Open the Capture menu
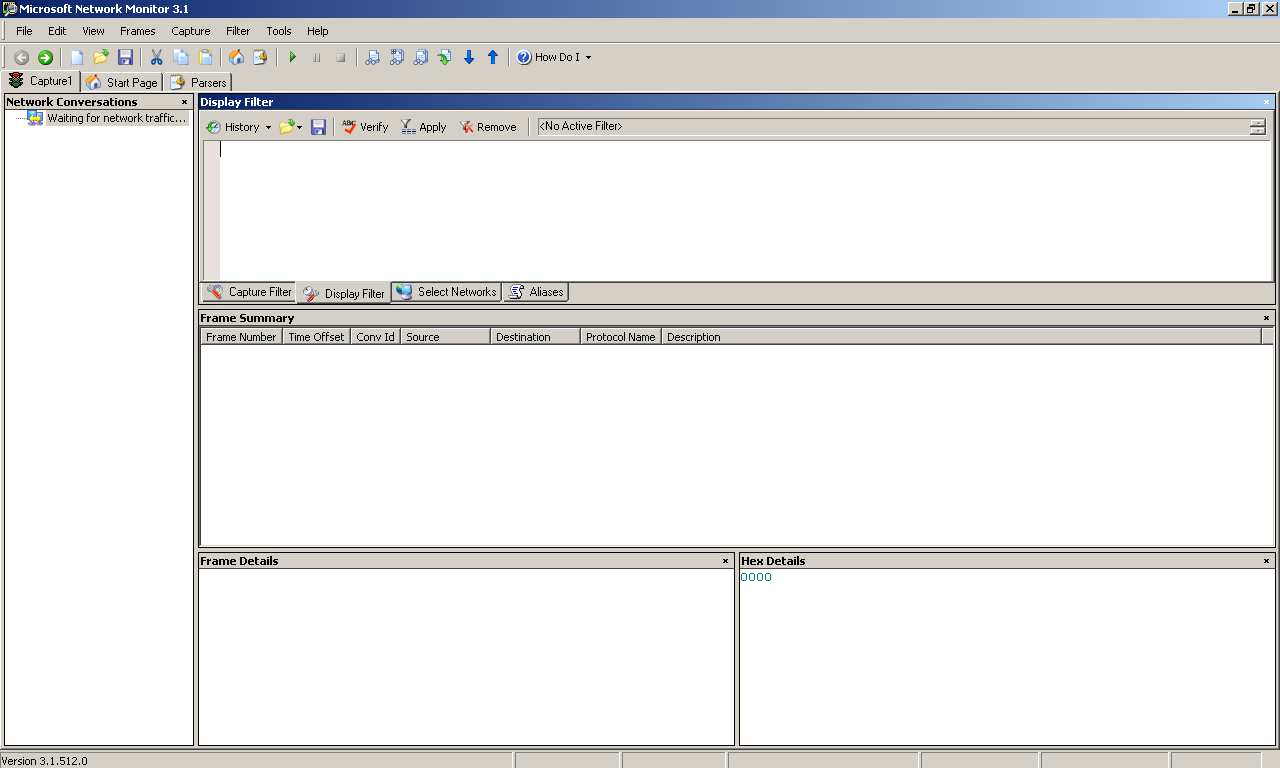The image size is (1280, 768). coord(190,31)
